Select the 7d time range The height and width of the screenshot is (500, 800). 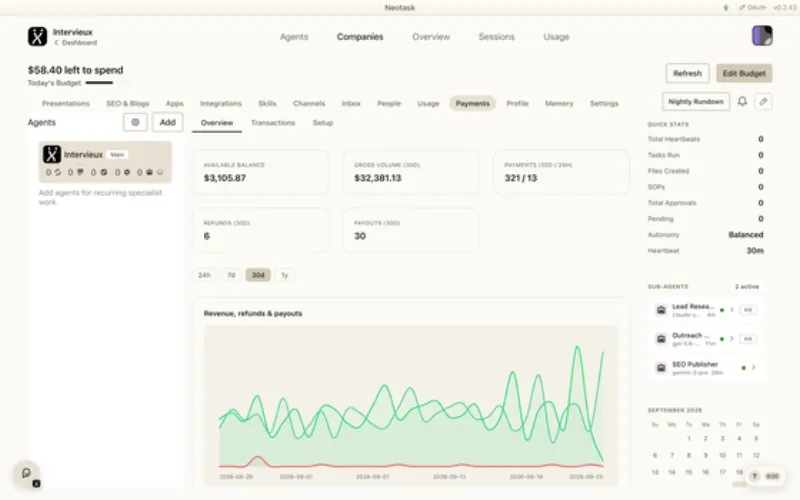(231, 275)
